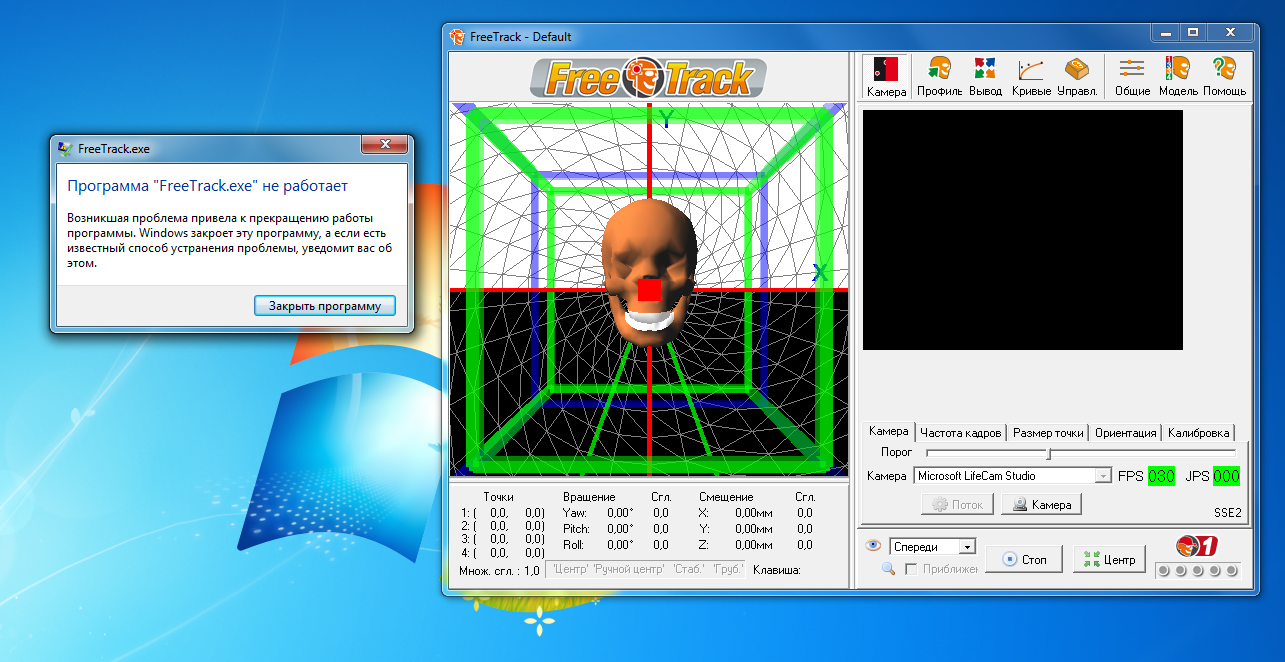The width and height of the screenshot is (1285, 662).
Task: Click the 'Ручной центр' shortcut label
Action: tap(628, 570)
